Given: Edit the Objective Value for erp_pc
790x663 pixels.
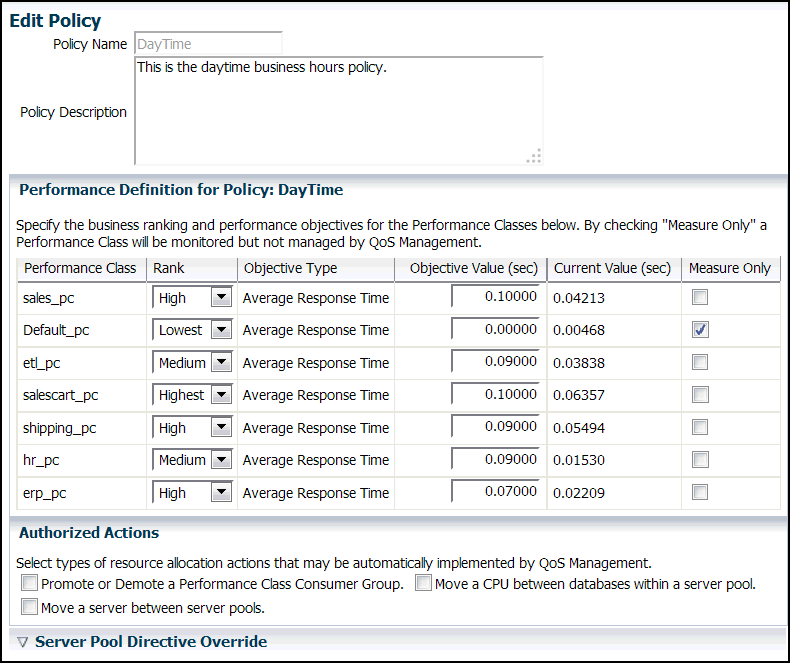Looking at the screenshot, I should point(495,492).
